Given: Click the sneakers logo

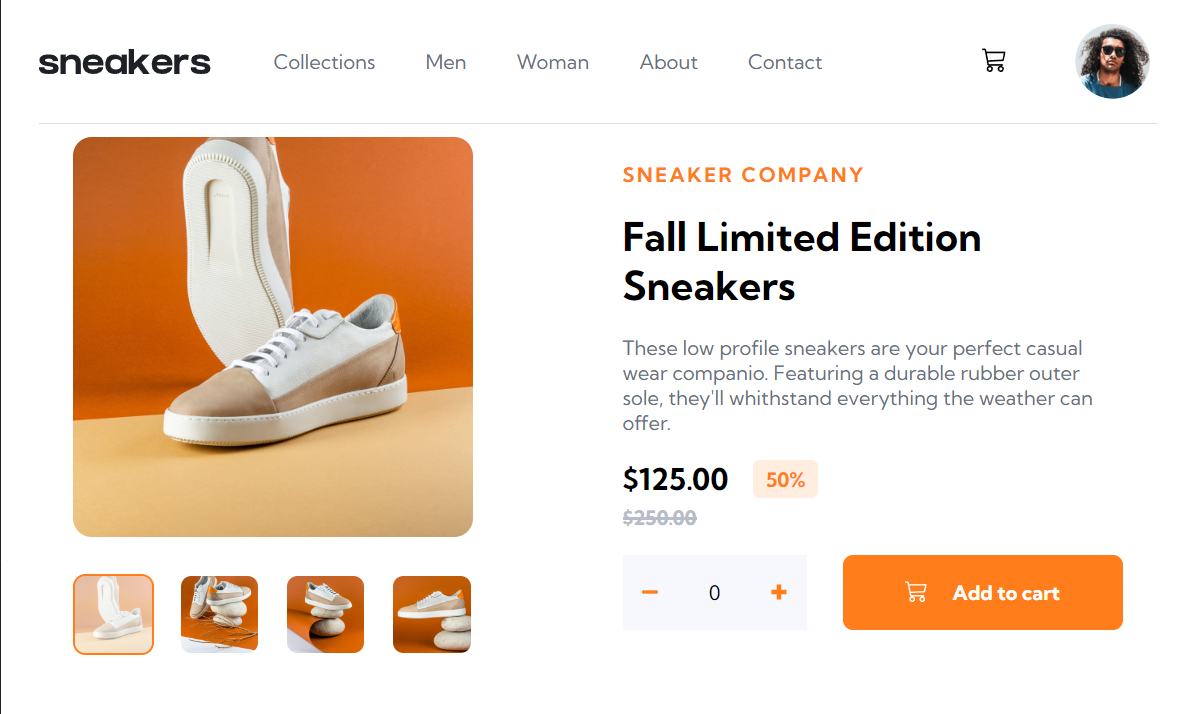Looking at the screenshot, I should coord(124,61).
